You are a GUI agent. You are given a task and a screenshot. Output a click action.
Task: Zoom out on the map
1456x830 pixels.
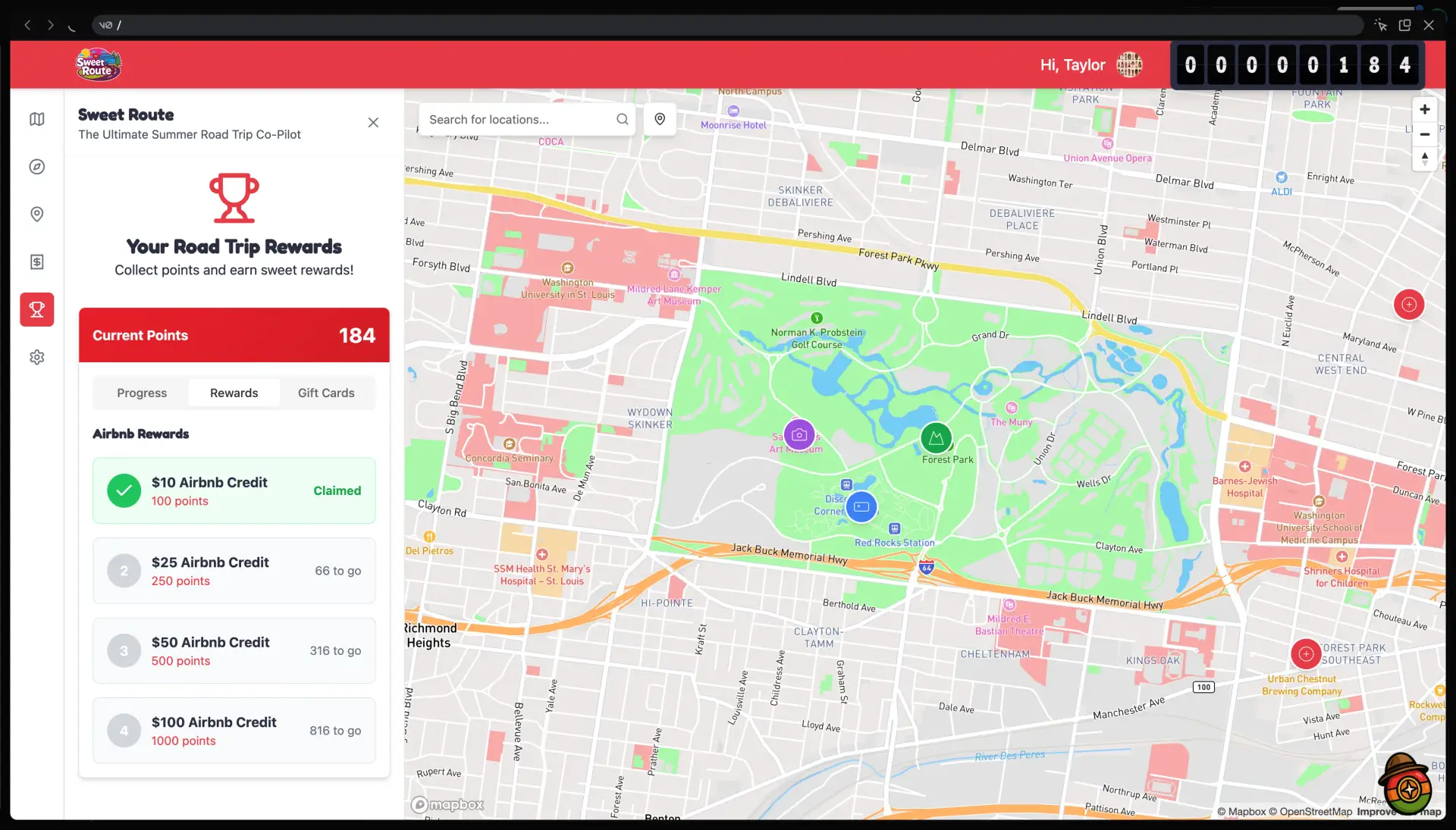coord(1424,134)
